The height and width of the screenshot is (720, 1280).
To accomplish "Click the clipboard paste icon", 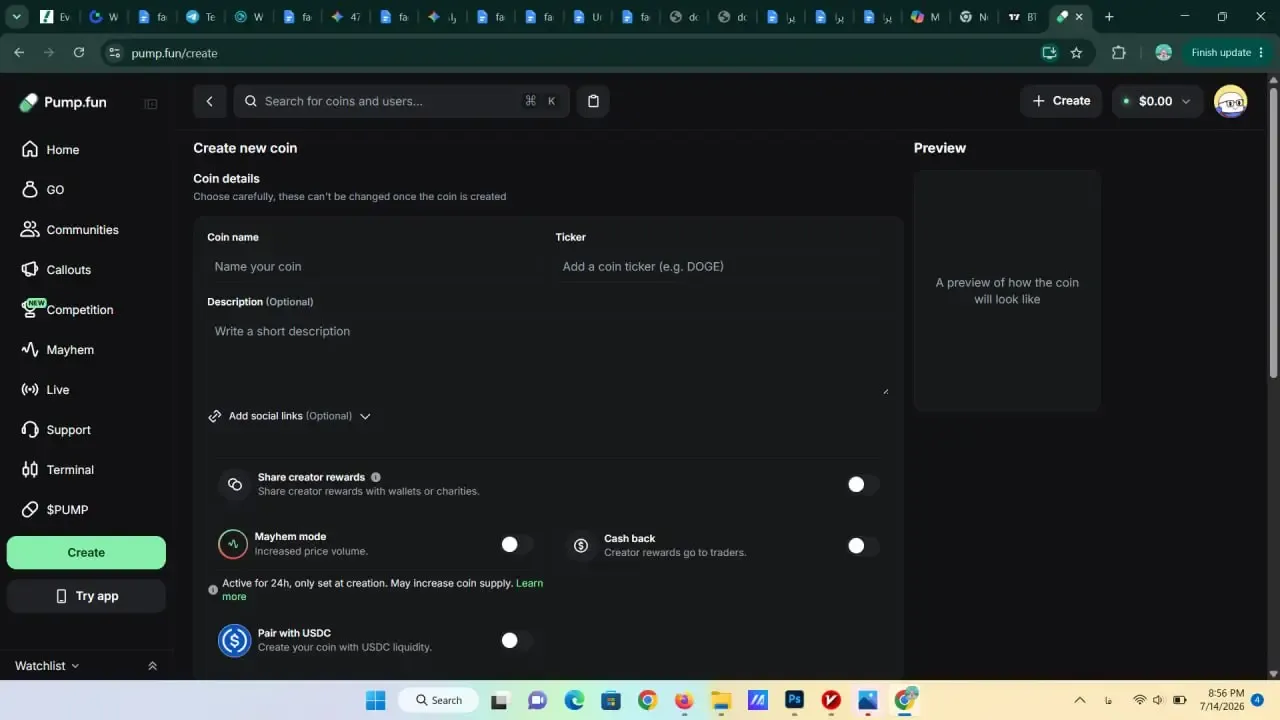I will tap(593, 101).
